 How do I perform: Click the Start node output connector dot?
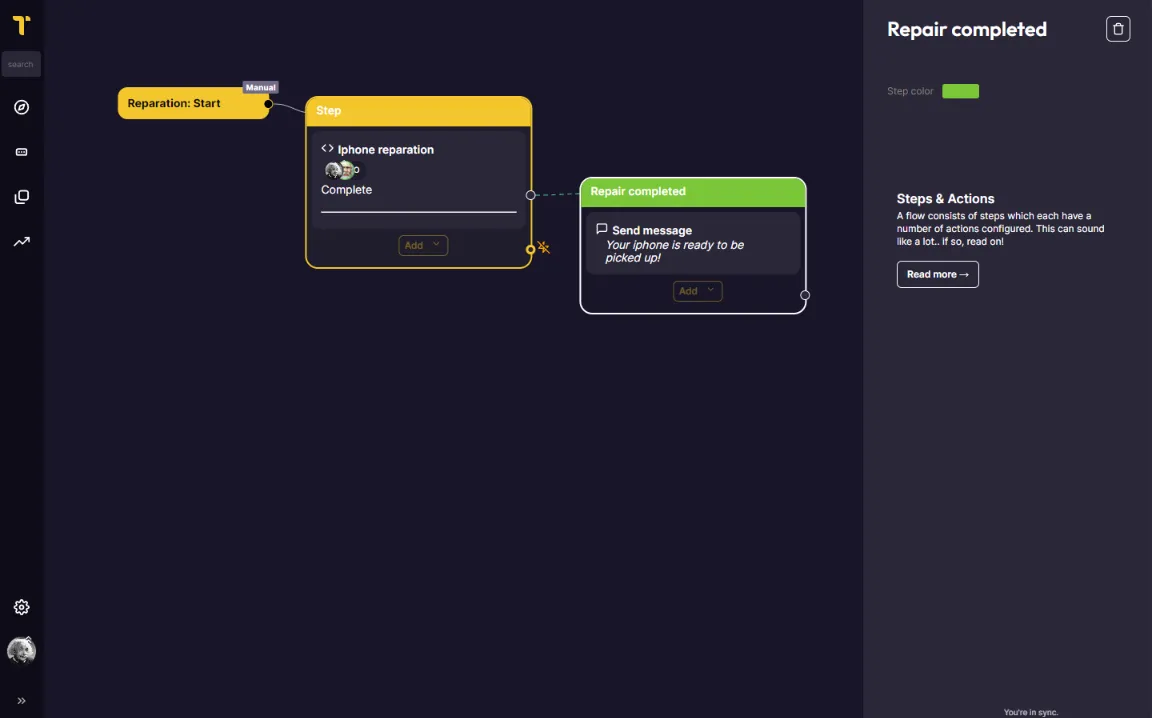click(268, 104)
